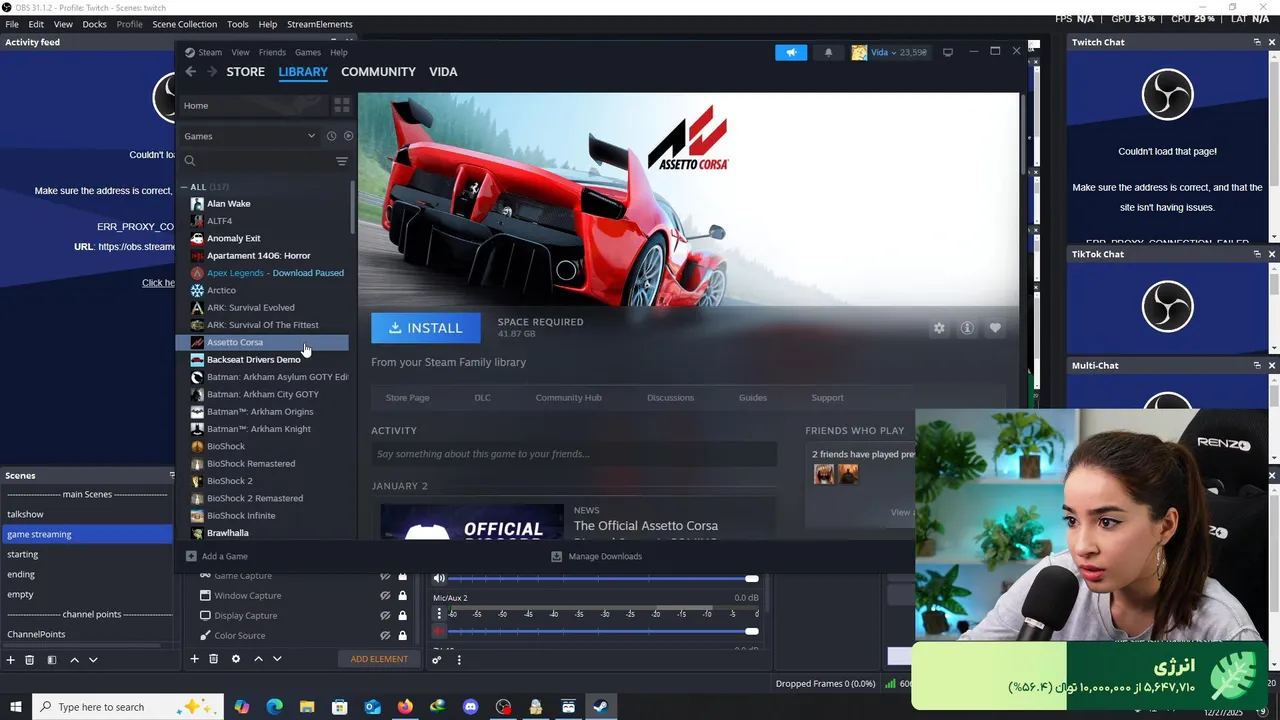This screenshot has height=720, width=1280.
Task: Add Assetto Corsa to favorites heart icon
Action: coord(995,328)
